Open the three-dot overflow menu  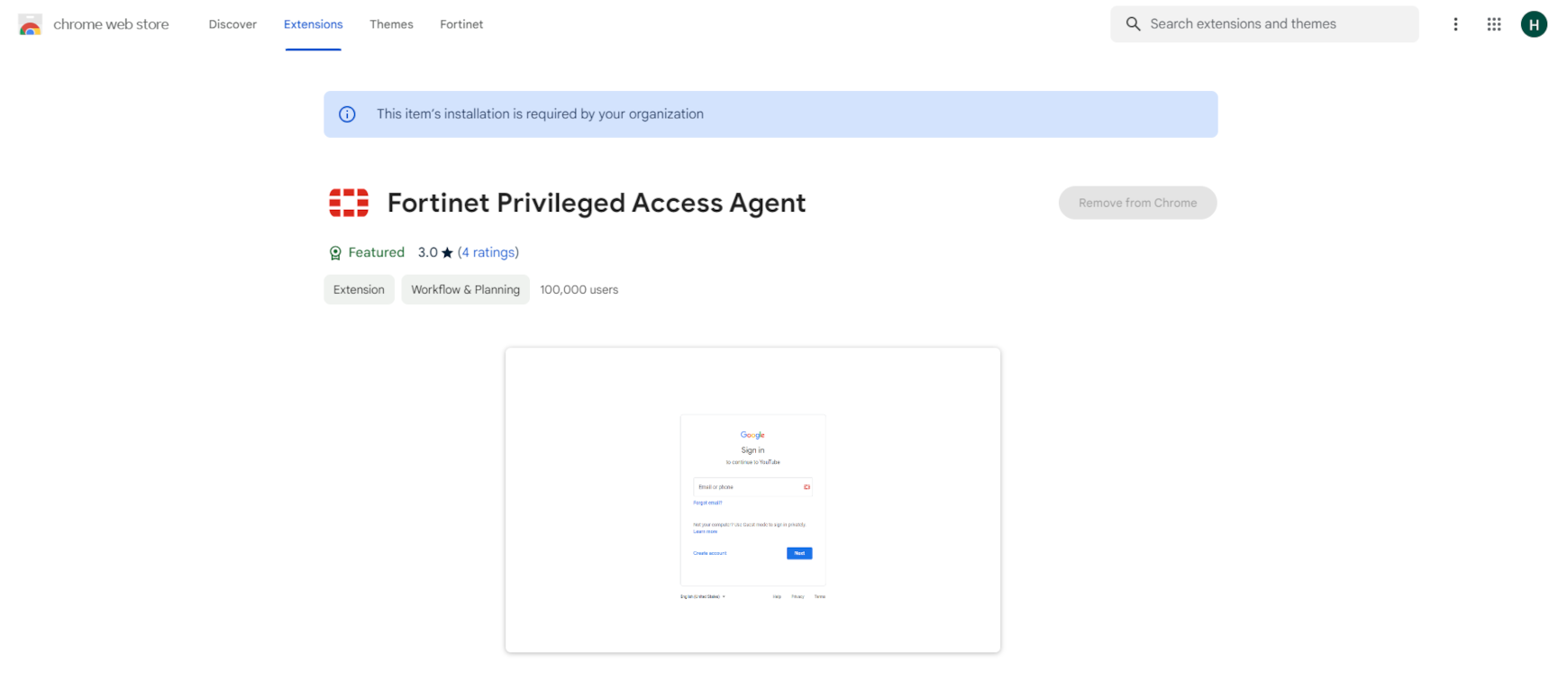1456,24
